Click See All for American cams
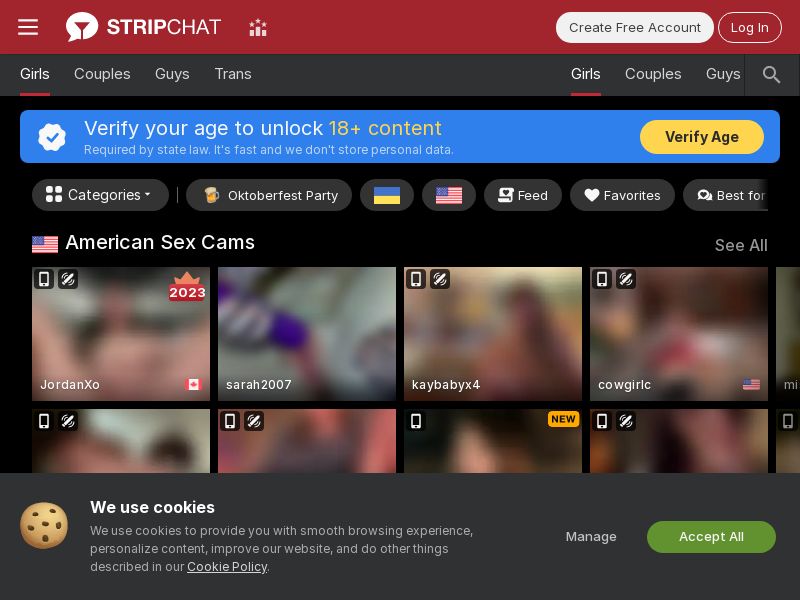The height and width of the screenshot is (600, 800). tap(741, 245)
